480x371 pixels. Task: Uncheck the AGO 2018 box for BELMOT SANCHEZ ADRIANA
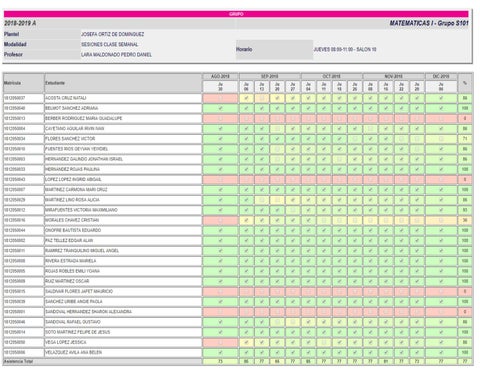pyautogui.click(x=220, y=108)
